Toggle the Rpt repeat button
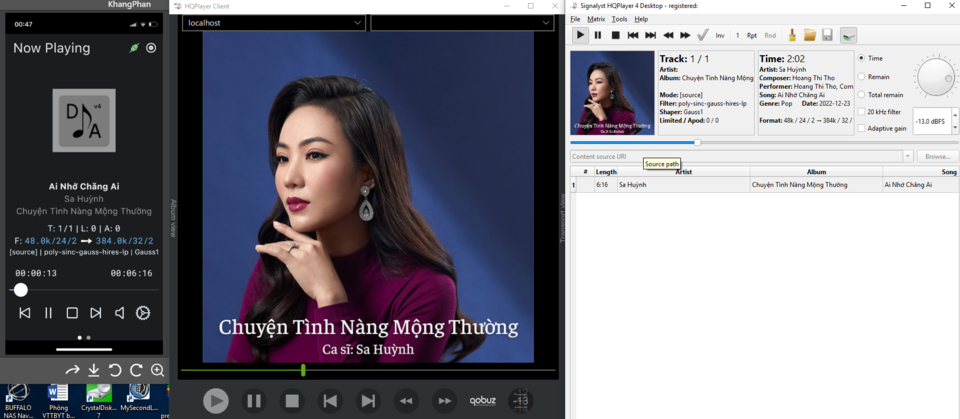Image resolution: width=960 pixels, height=419 pixels. point(751,36)
